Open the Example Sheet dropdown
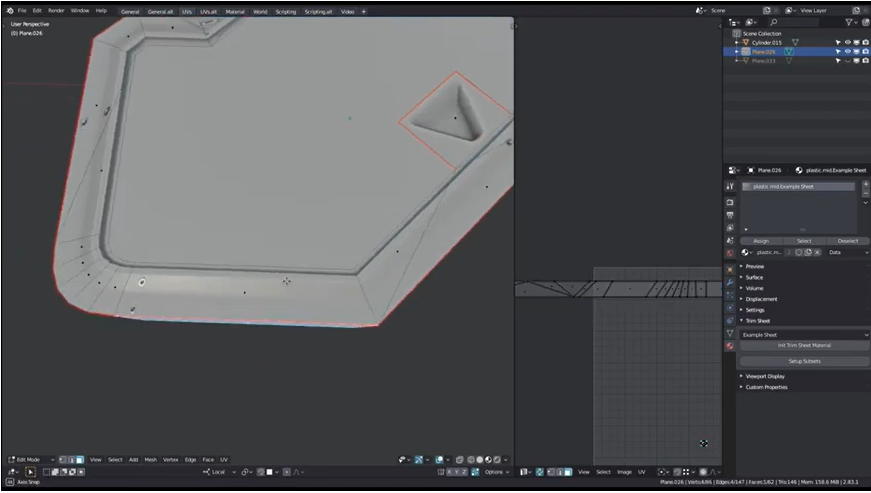Screen dimensions: 871x493 804,335
